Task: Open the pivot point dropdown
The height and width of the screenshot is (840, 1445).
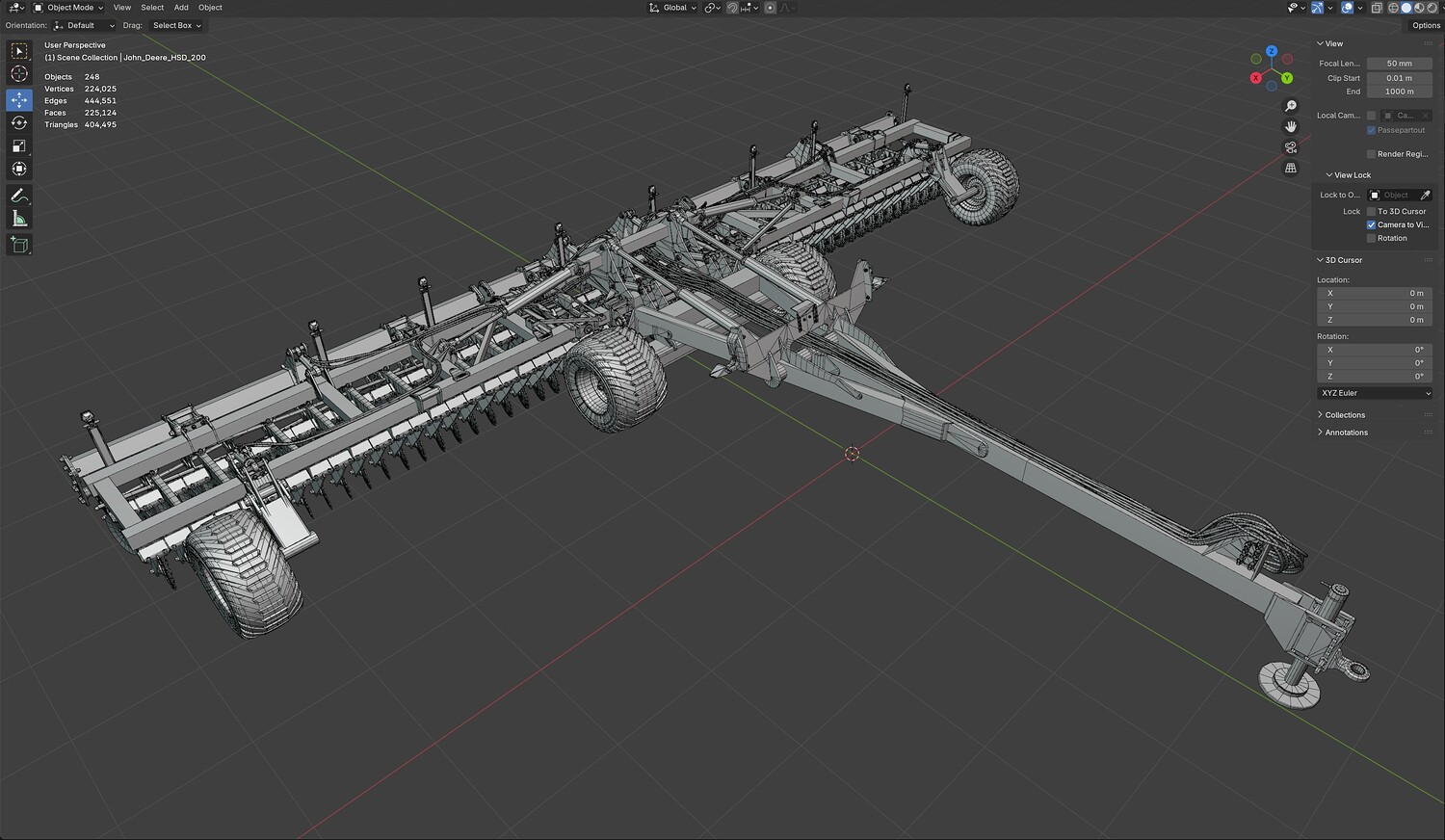Action: (x=713, y=8)
